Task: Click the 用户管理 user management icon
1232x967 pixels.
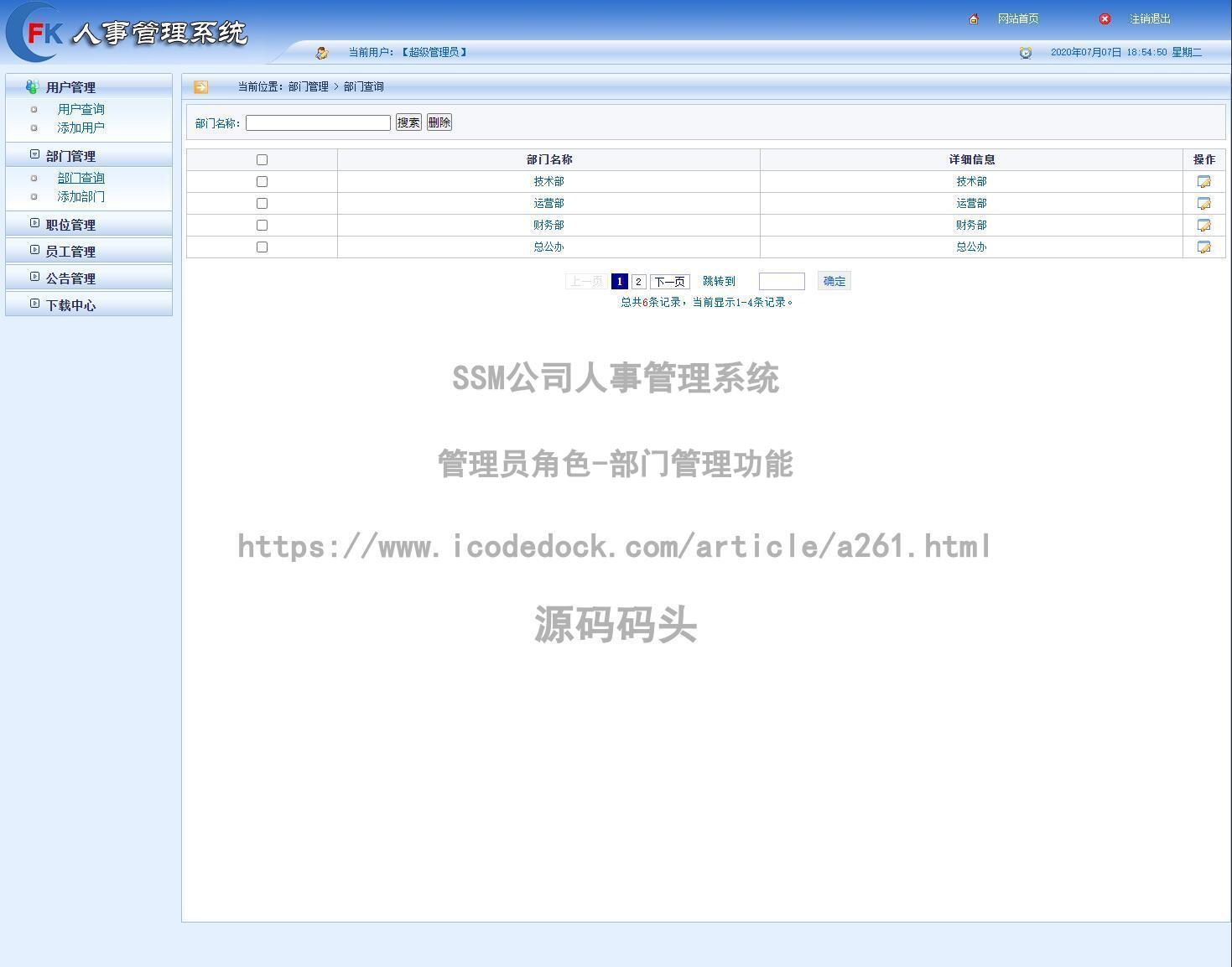Action: coord(32,86)
